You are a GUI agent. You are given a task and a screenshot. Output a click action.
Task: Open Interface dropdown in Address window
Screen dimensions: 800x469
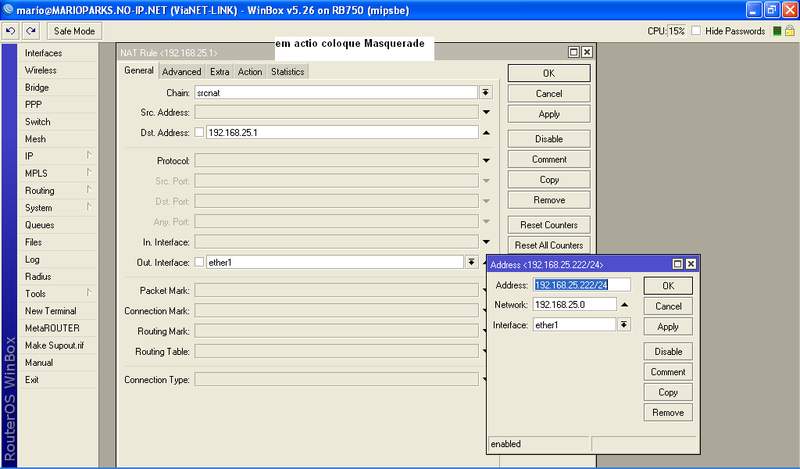point(623,325)
